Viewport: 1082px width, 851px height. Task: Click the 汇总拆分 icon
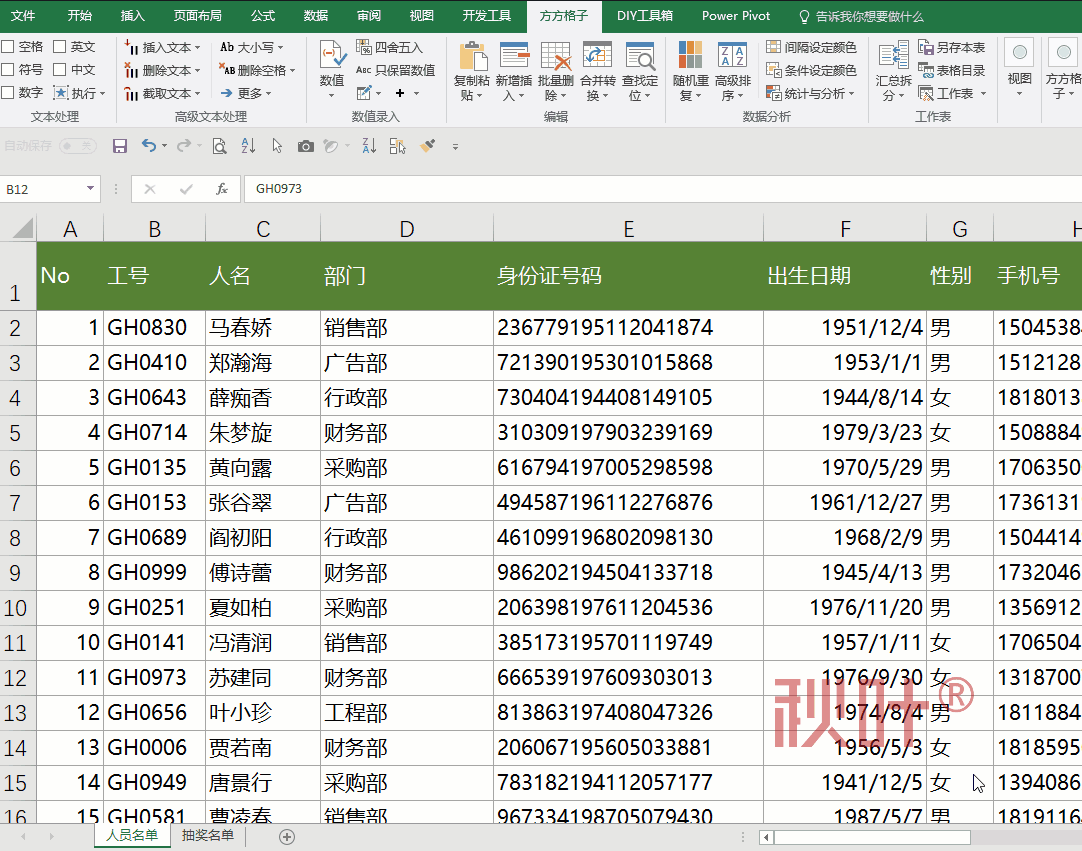pos(893,56)
